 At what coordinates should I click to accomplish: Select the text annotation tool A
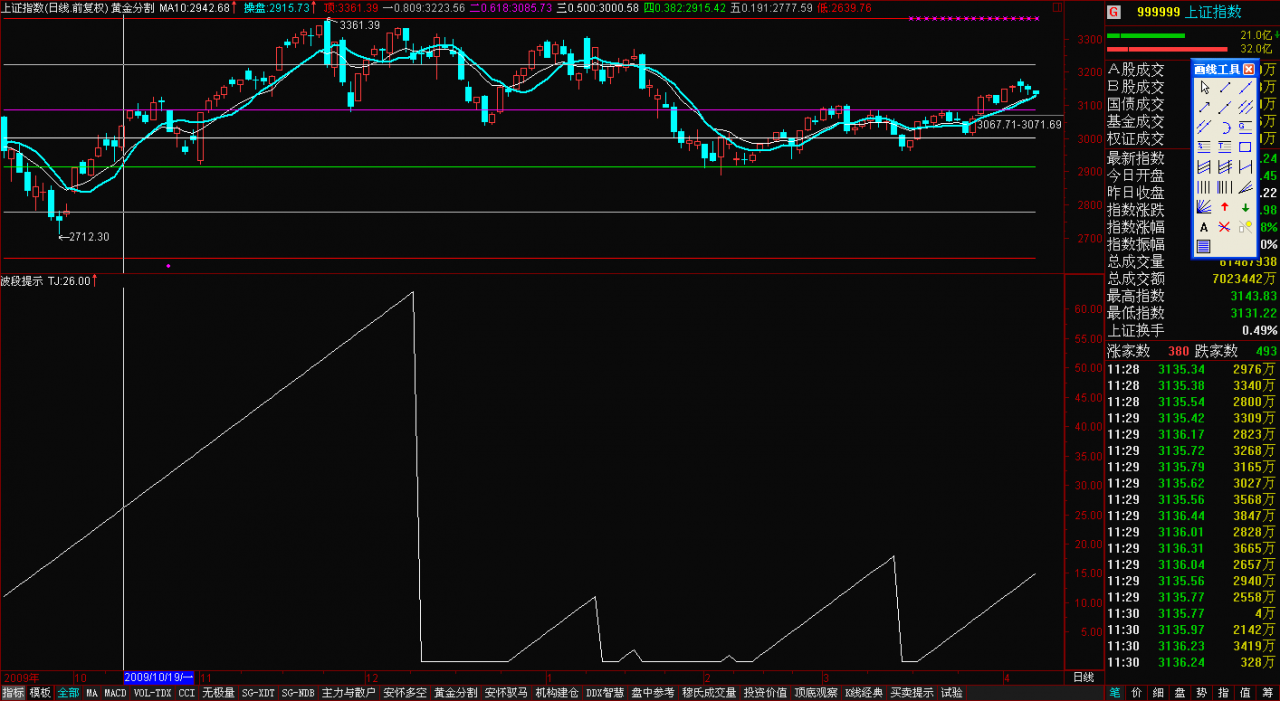[1204, 227]
